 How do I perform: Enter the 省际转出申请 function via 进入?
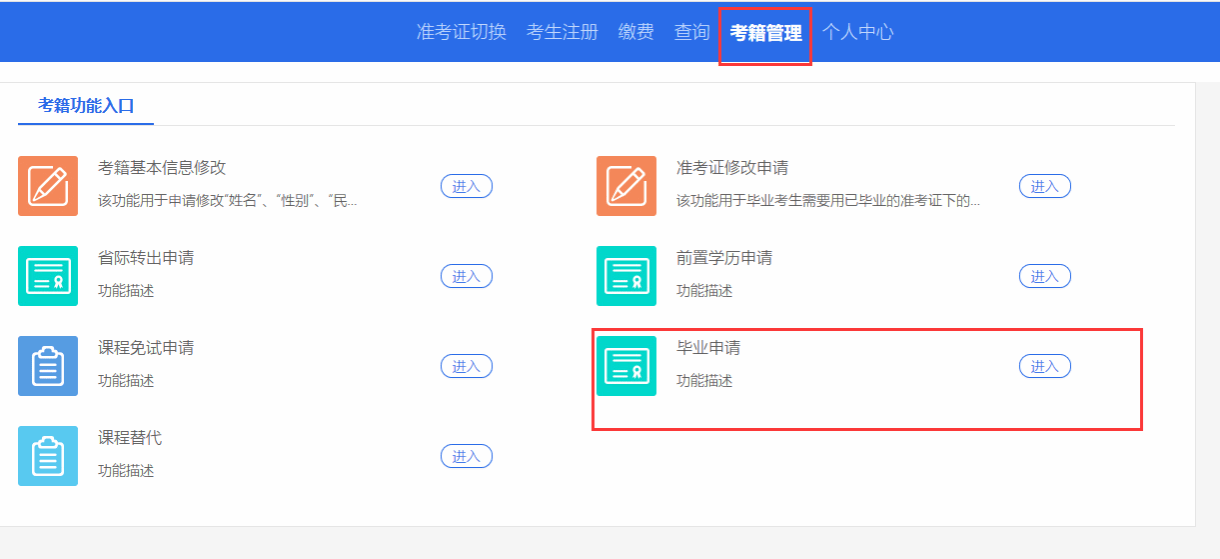(466, 276)
